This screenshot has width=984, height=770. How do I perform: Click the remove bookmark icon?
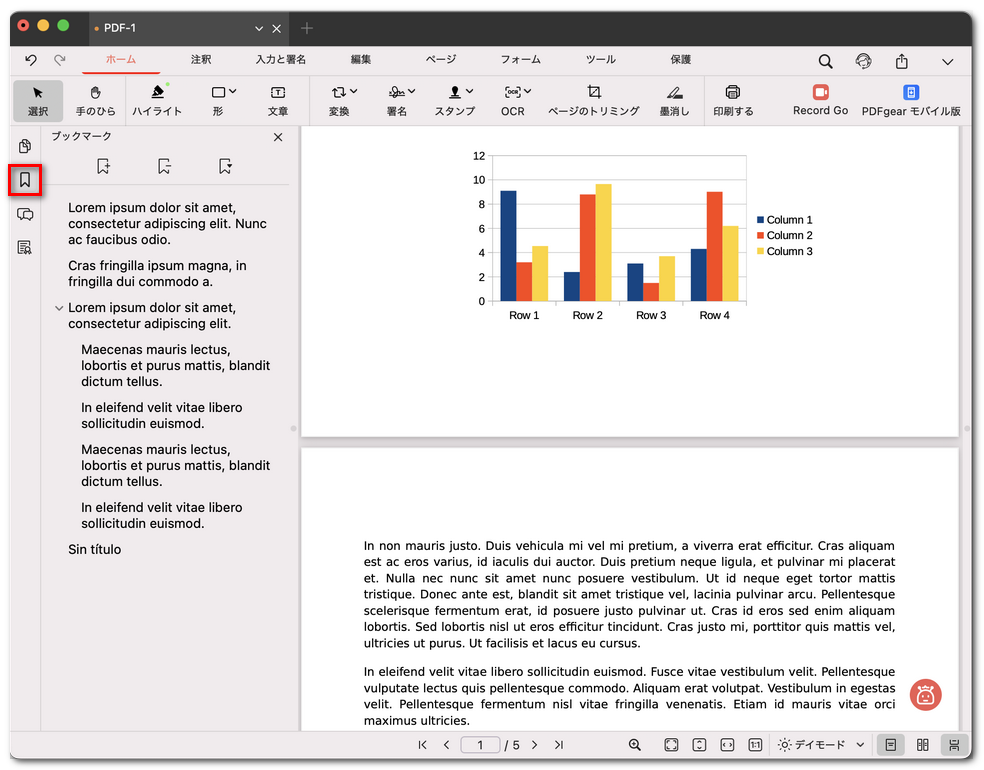coord(164,166)
